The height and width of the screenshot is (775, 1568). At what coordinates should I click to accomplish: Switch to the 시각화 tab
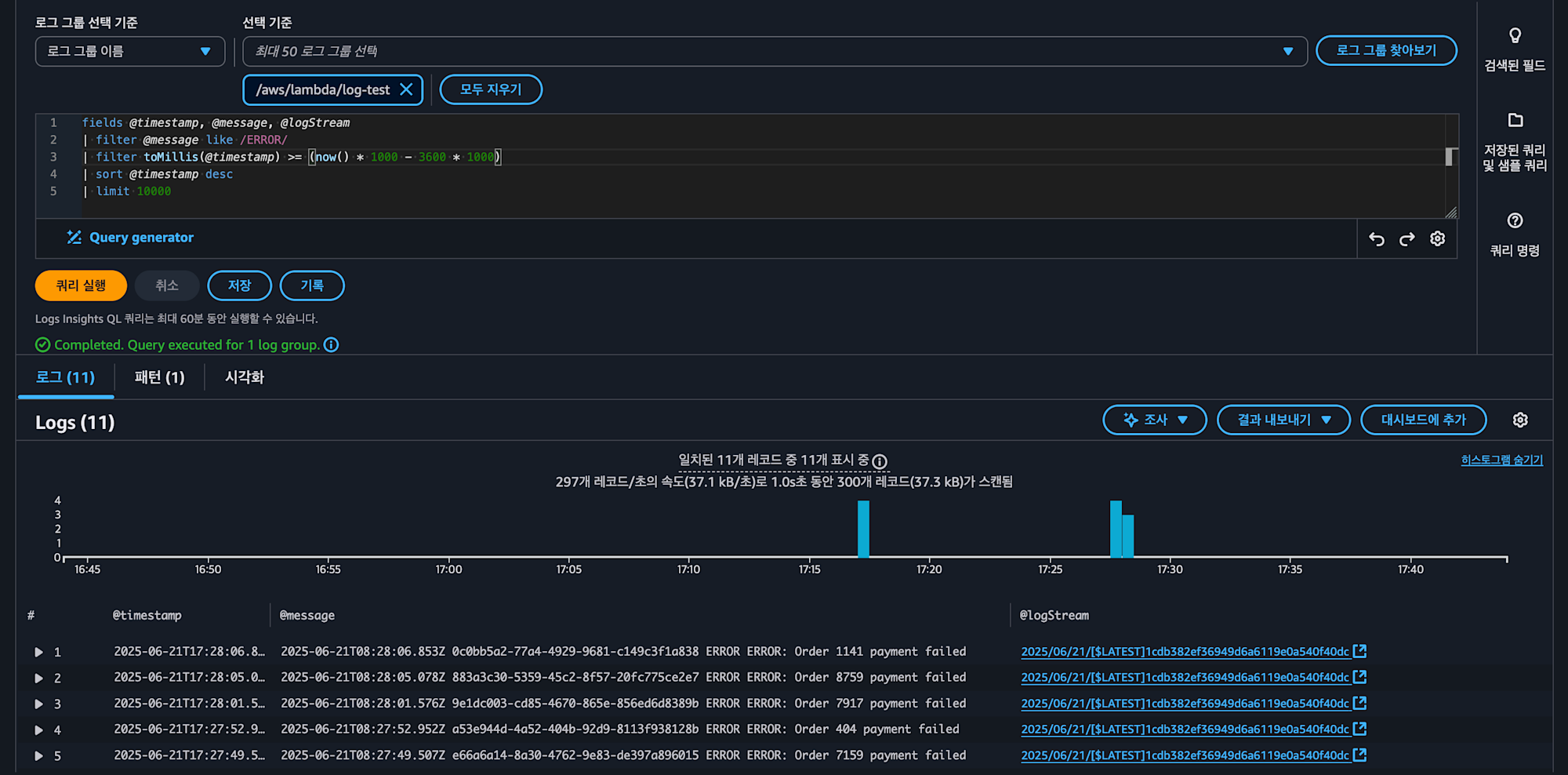245,377
